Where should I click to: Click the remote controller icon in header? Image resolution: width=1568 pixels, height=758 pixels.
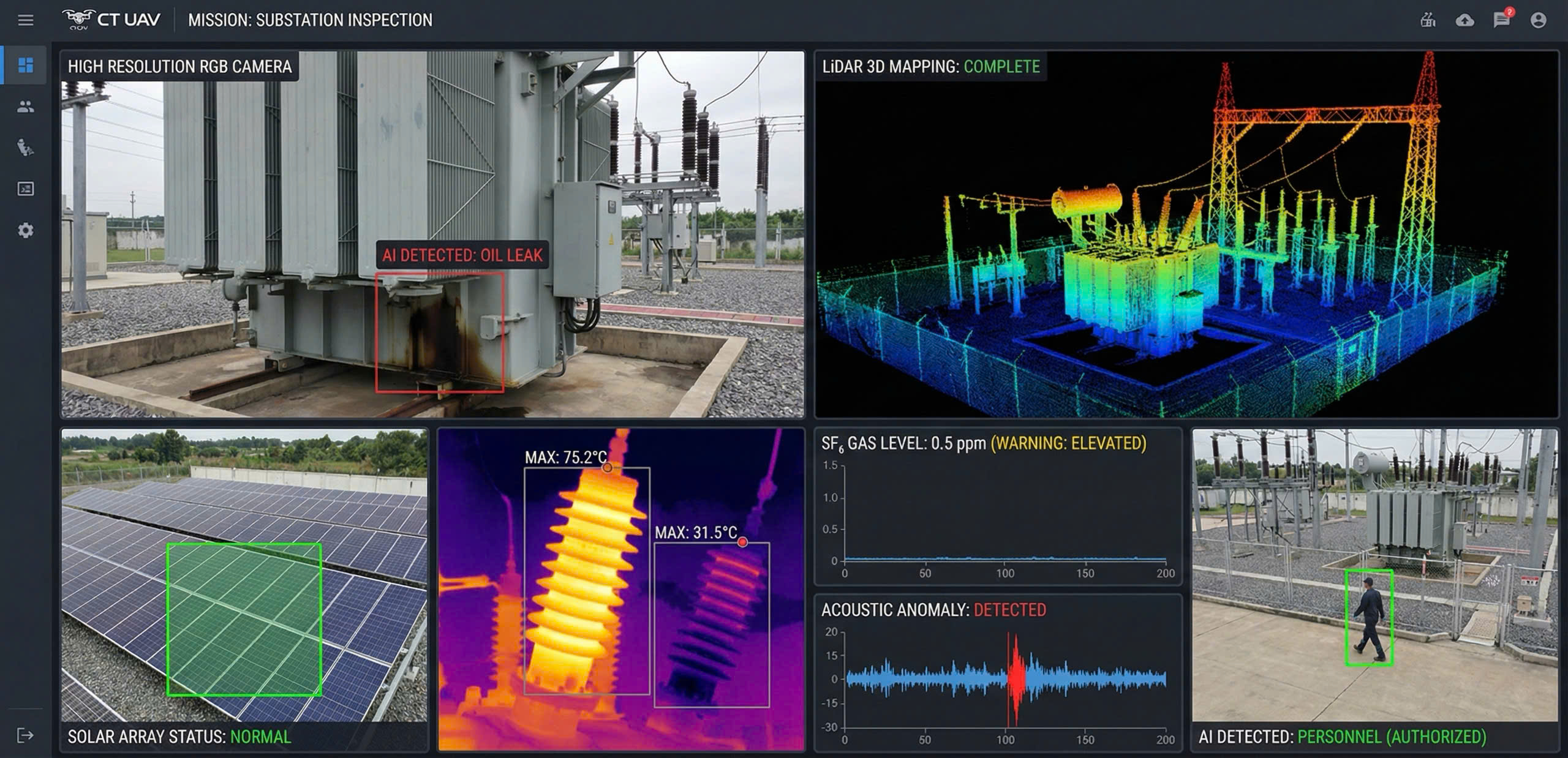(1428, 20)
